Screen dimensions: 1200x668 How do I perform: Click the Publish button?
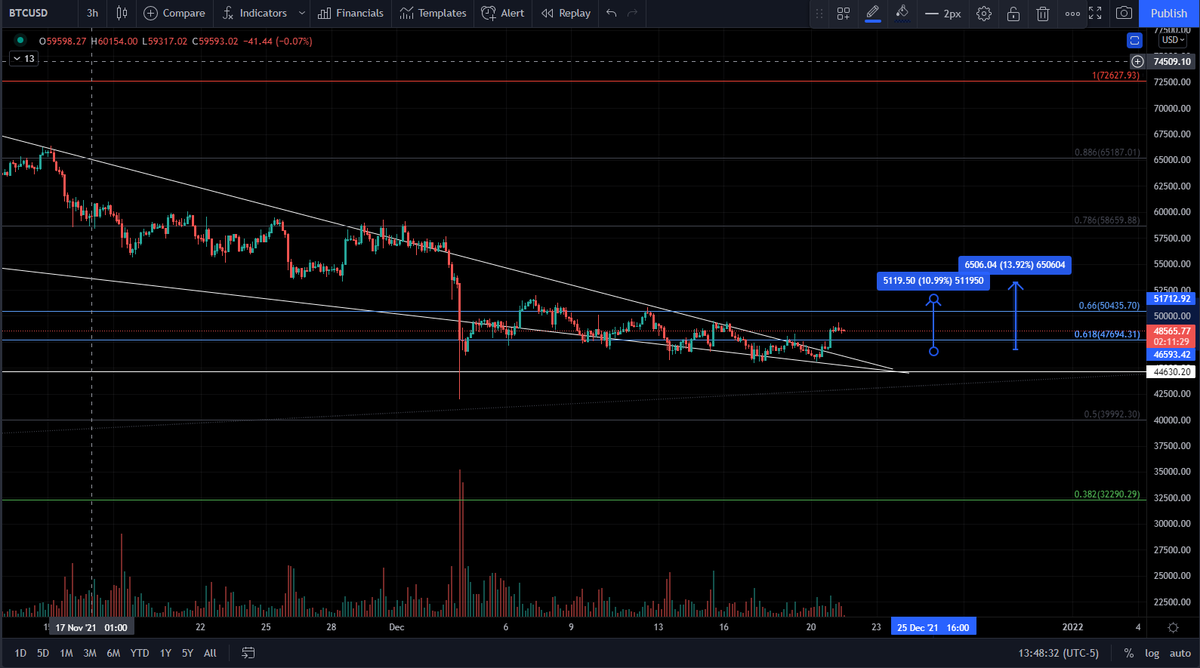[x=1169, y=13]
